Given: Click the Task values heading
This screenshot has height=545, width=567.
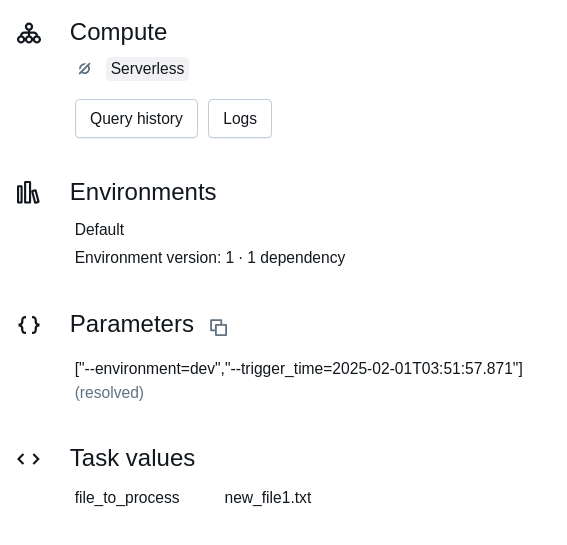Looking at the screenshot, I should 132,458.
